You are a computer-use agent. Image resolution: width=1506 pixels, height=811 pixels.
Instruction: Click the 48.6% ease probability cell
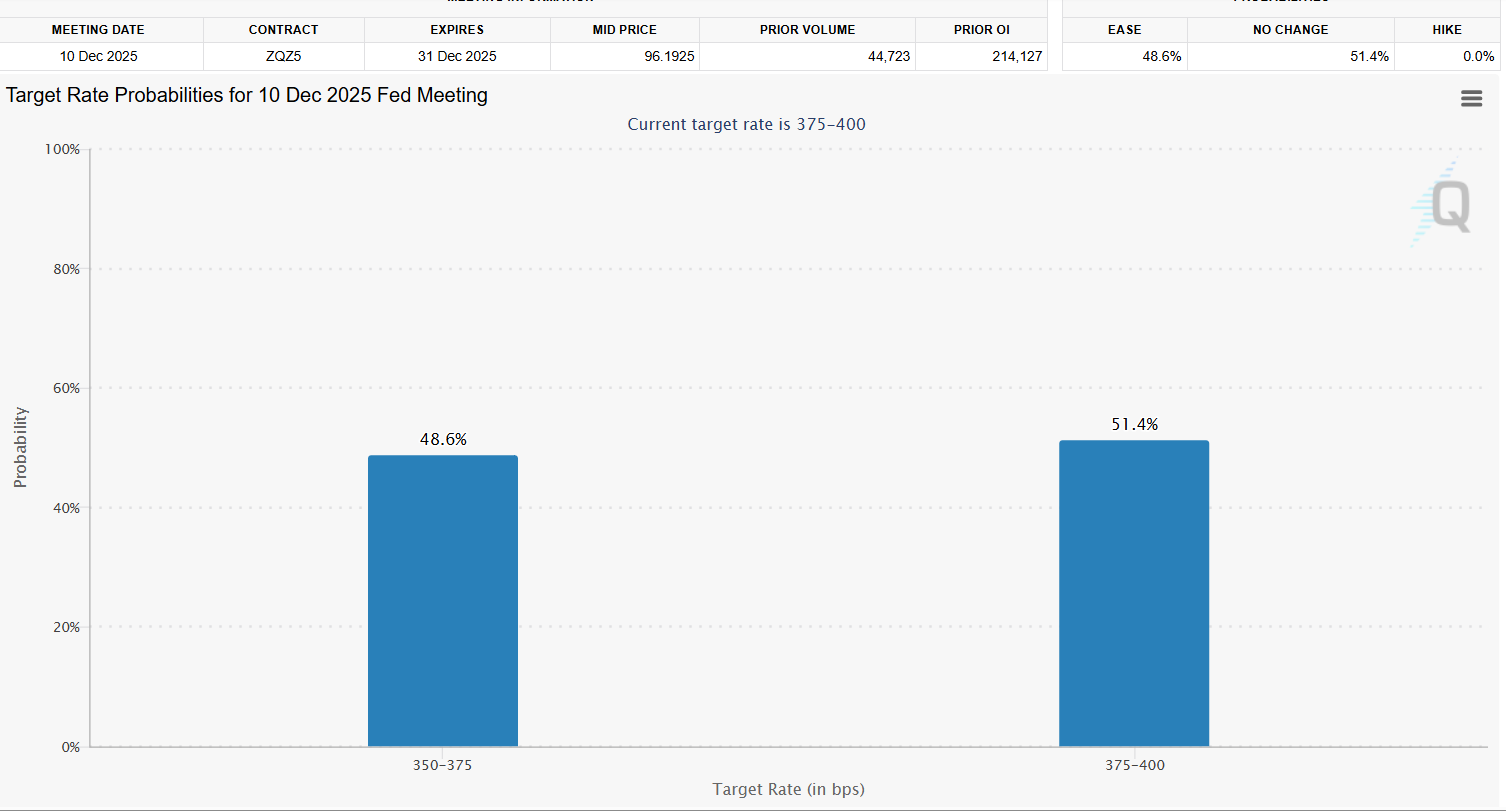(1125, 56)
